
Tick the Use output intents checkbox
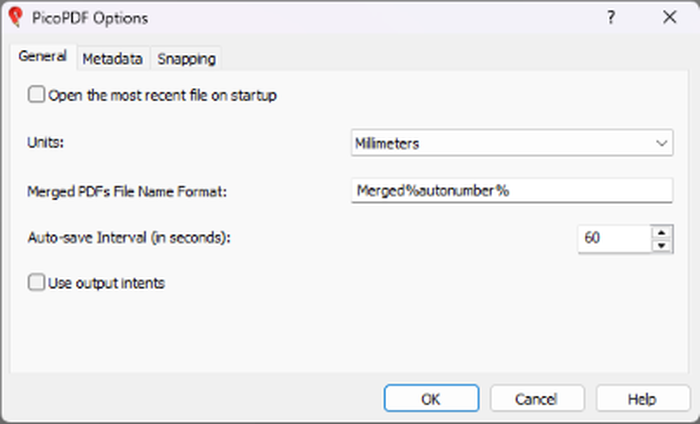click(x=36, y=283)
